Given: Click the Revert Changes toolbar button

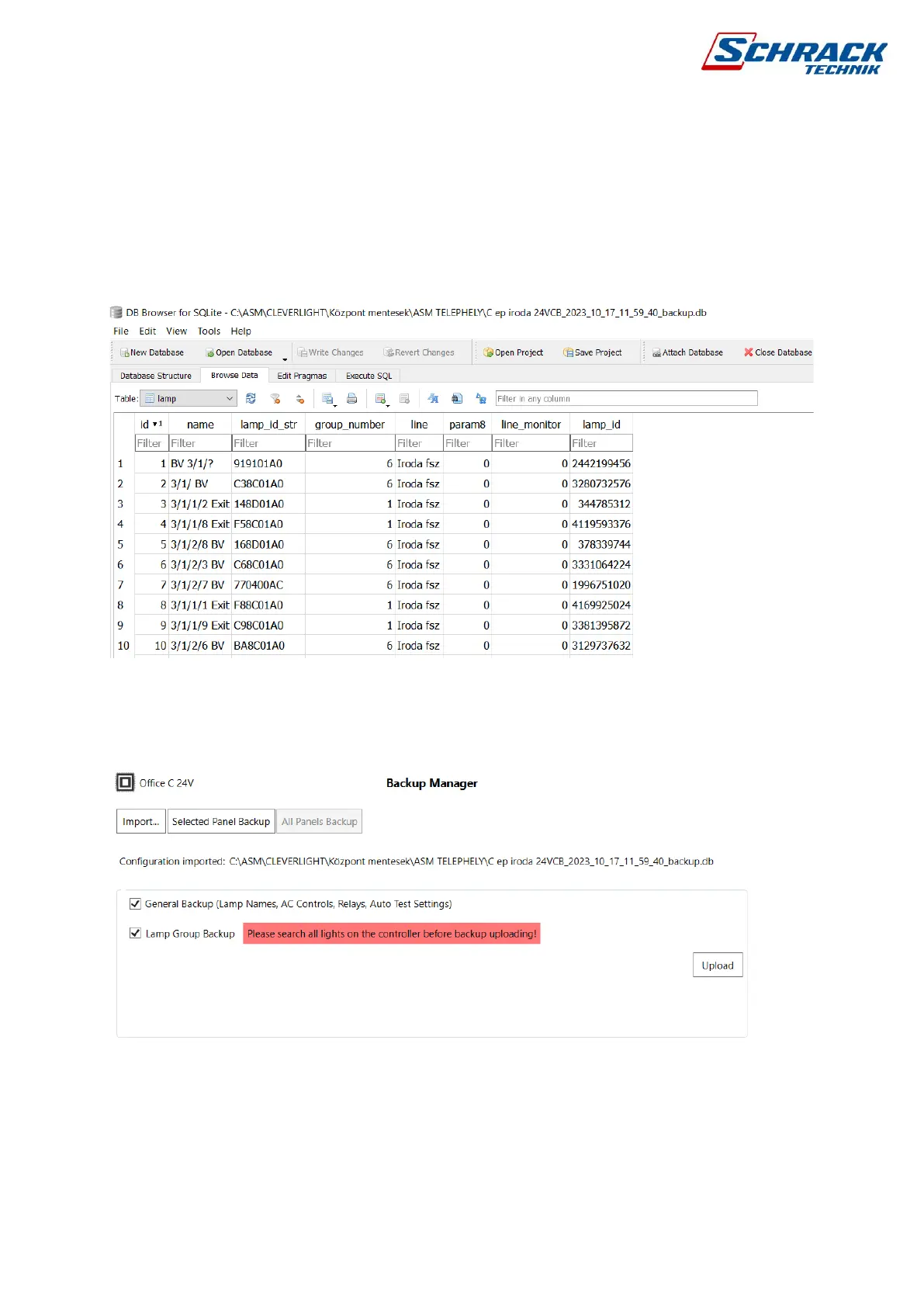Looking at the screenshot, I should pyautogui.click(x=420, y=352).
